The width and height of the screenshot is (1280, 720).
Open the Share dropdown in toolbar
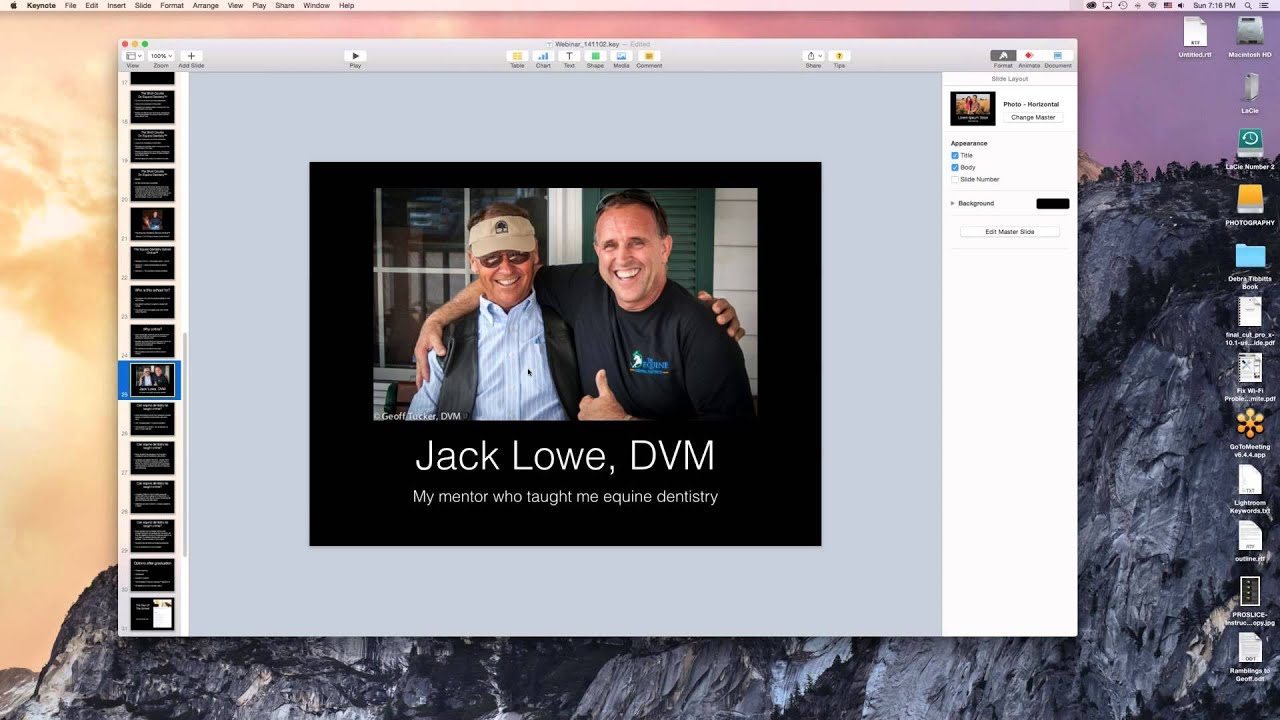[x=813, y=56]
